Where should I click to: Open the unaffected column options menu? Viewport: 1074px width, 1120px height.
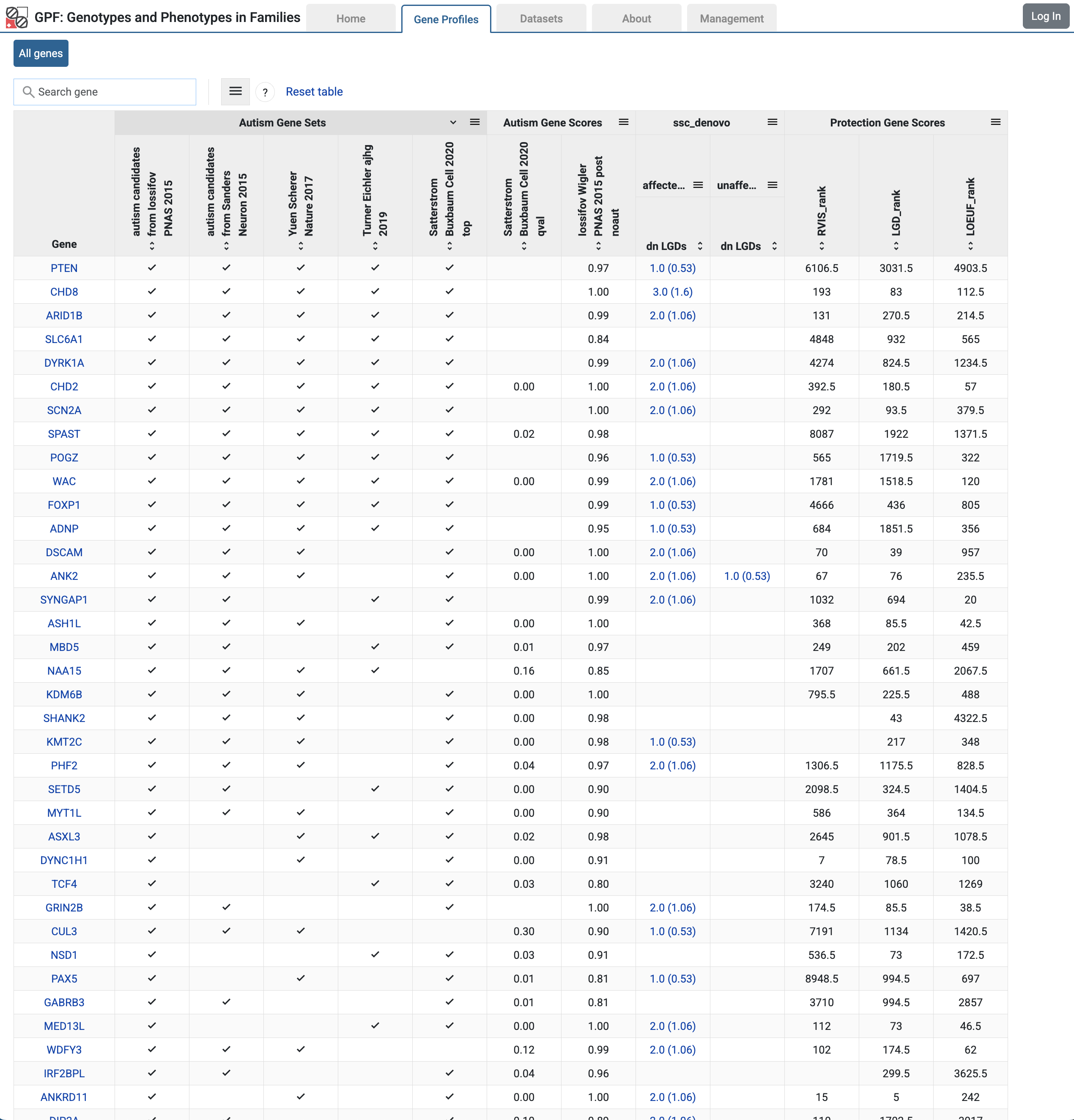pos(773,184)
